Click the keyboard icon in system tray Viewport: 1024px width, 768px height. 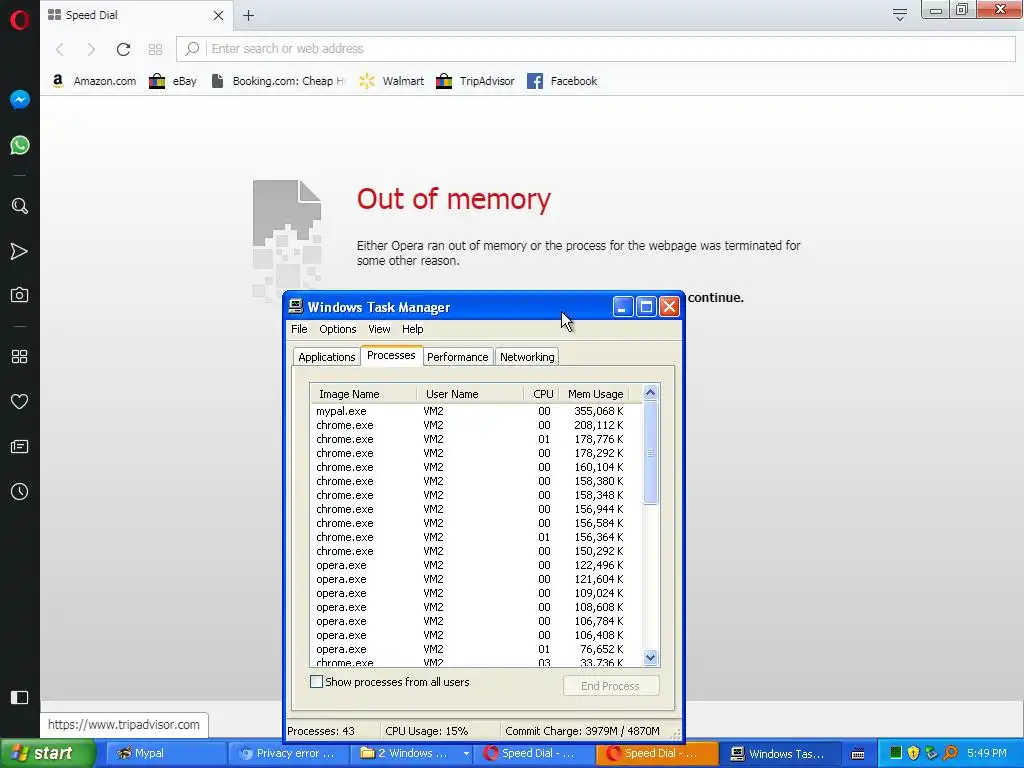point(858,754)
